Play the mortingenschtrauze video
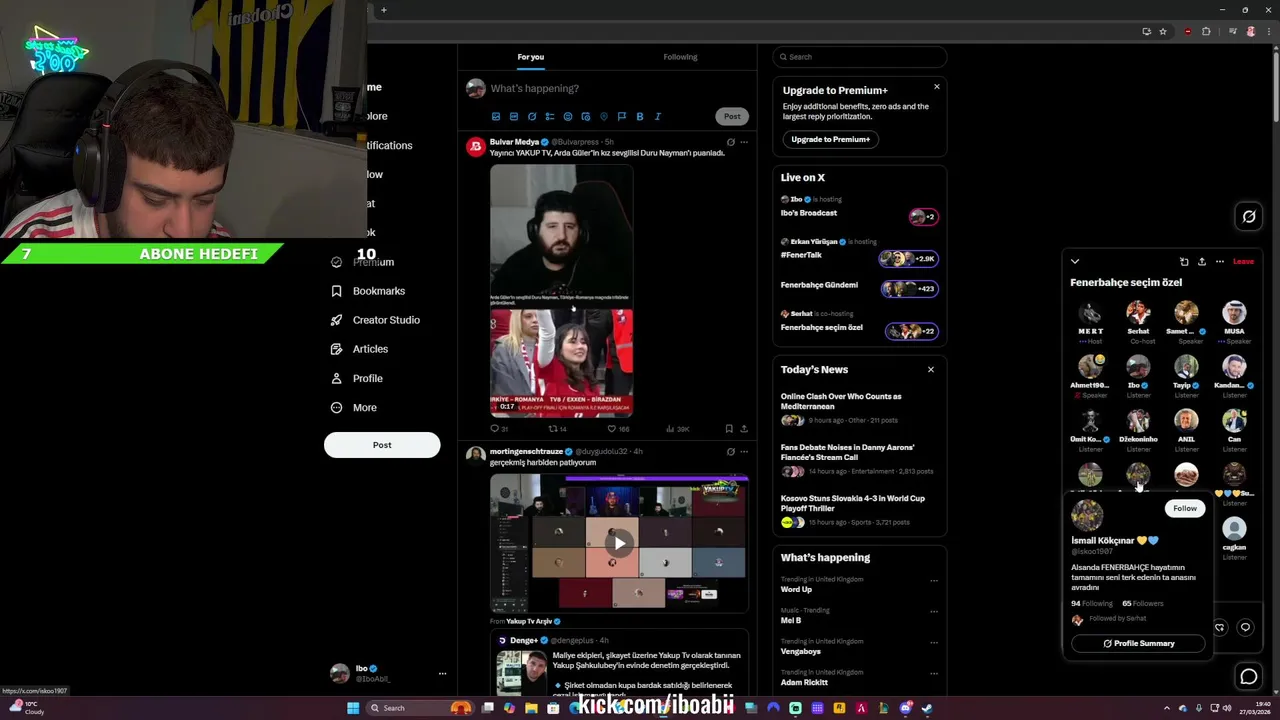1280x720 pixels. coord(619,544)
